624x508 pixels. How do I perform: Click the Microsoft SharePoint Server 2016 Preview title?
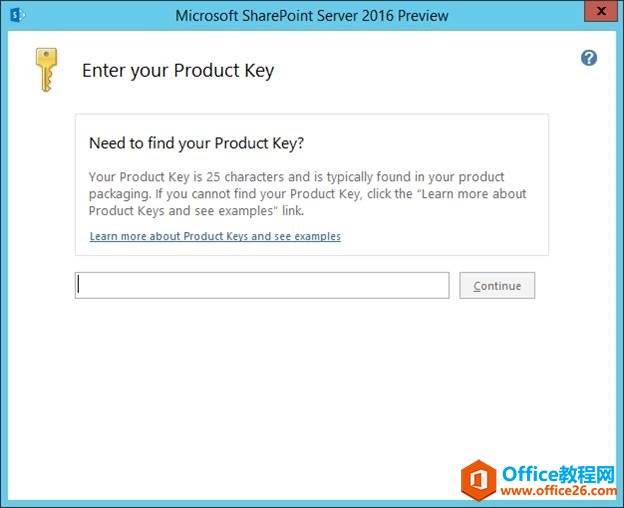point(312,16)
